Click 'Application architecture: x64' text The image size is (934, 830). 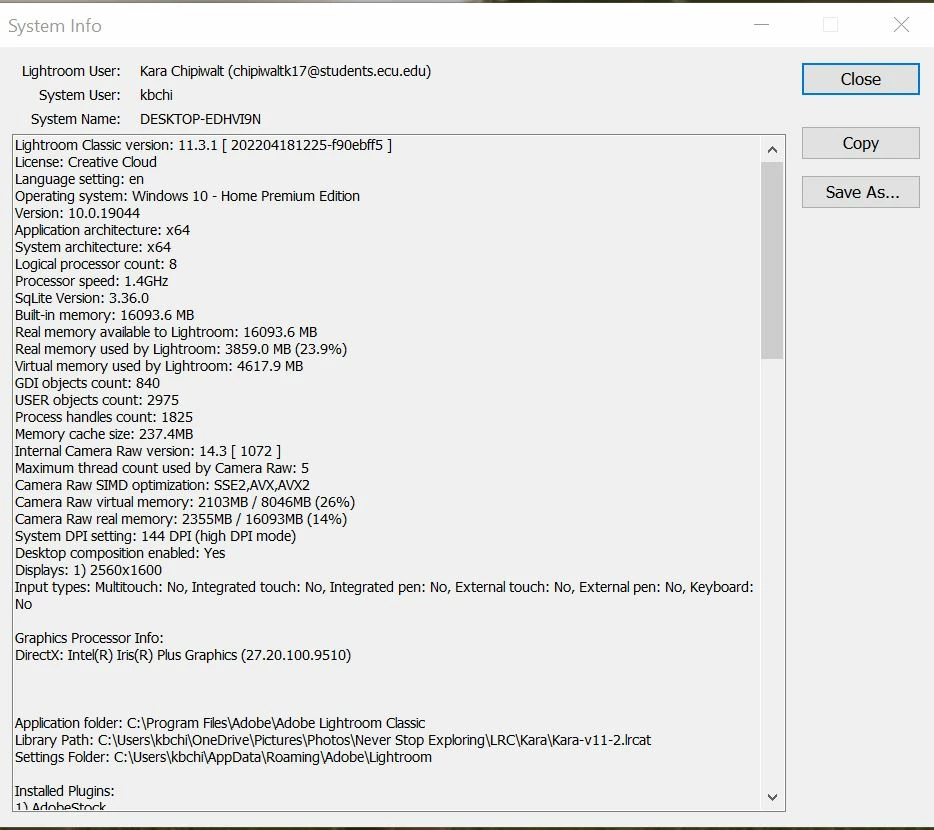pos(102,230)
